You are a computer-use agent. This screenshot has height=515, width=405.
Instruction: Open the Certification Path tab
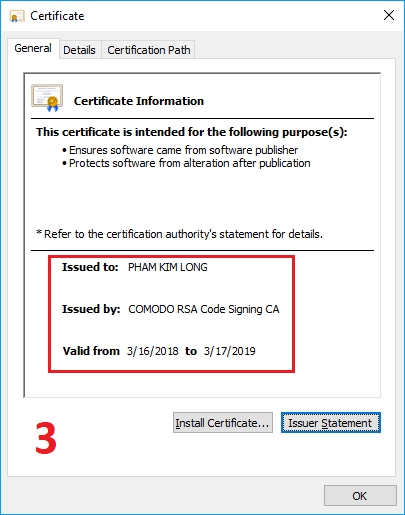click(149, 50)
